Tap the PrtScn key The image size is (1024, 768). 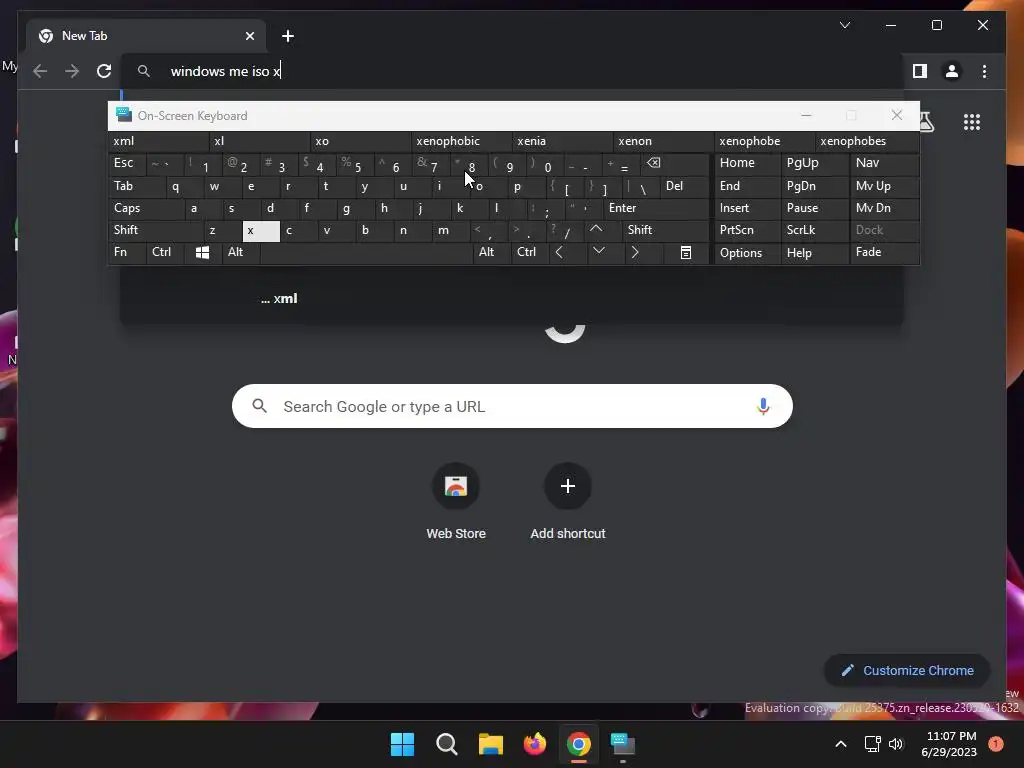click(747, 230)
